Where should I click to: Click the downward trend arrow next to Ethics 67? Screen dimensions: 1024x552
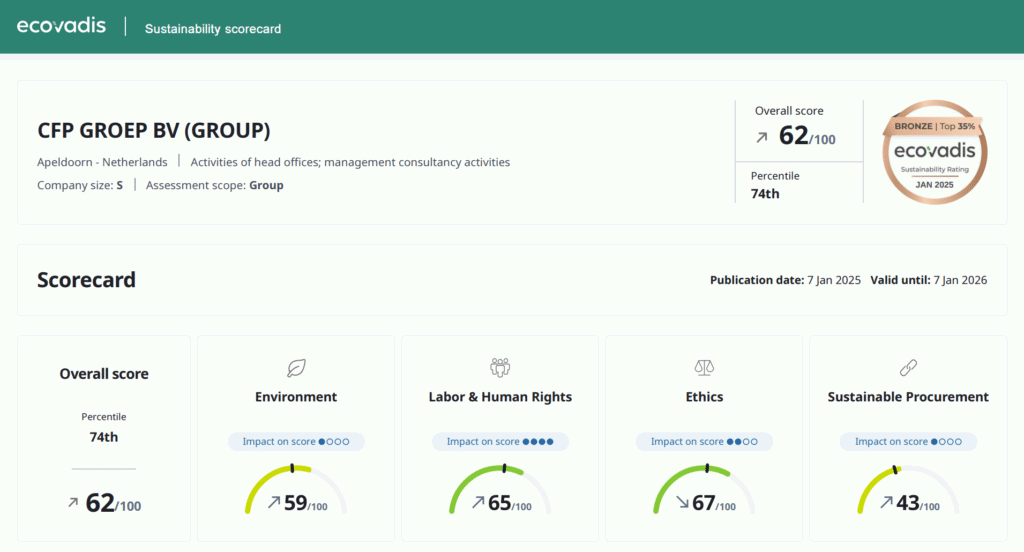coord(682,502)
